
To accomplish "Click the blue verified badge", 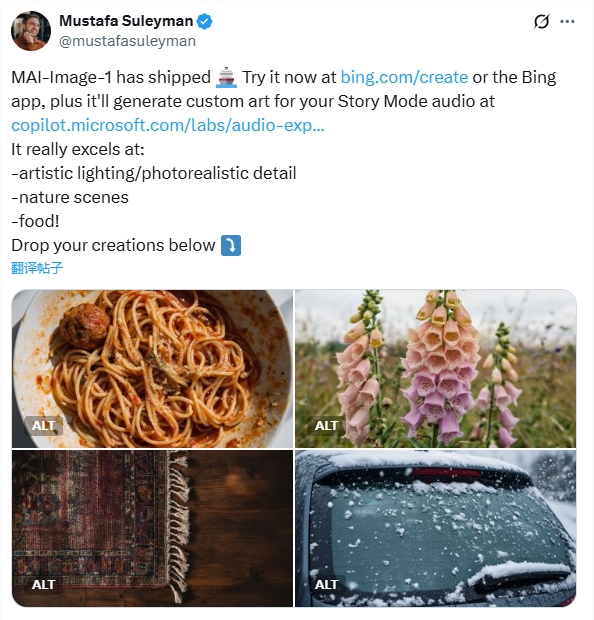I will point(204,21).
